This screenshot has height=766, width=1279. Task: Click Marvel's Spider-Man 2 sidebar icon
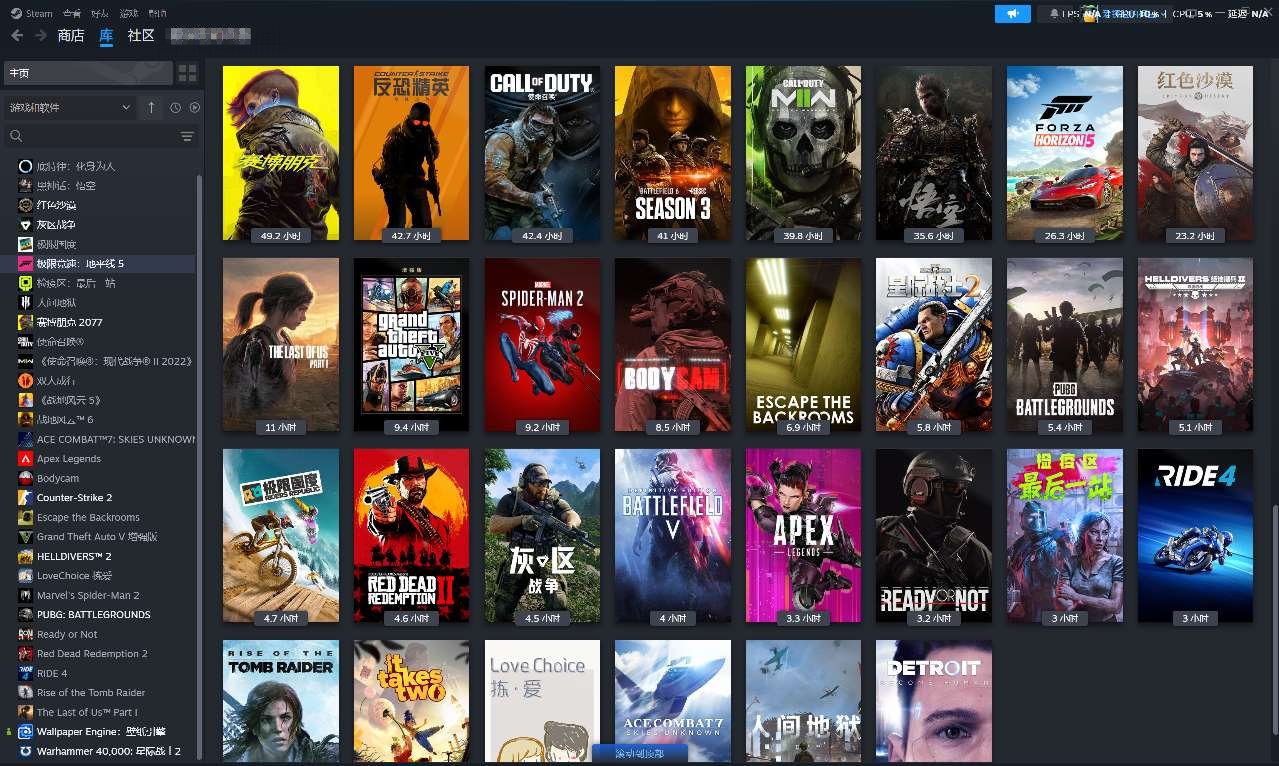(x=26, y=595)
